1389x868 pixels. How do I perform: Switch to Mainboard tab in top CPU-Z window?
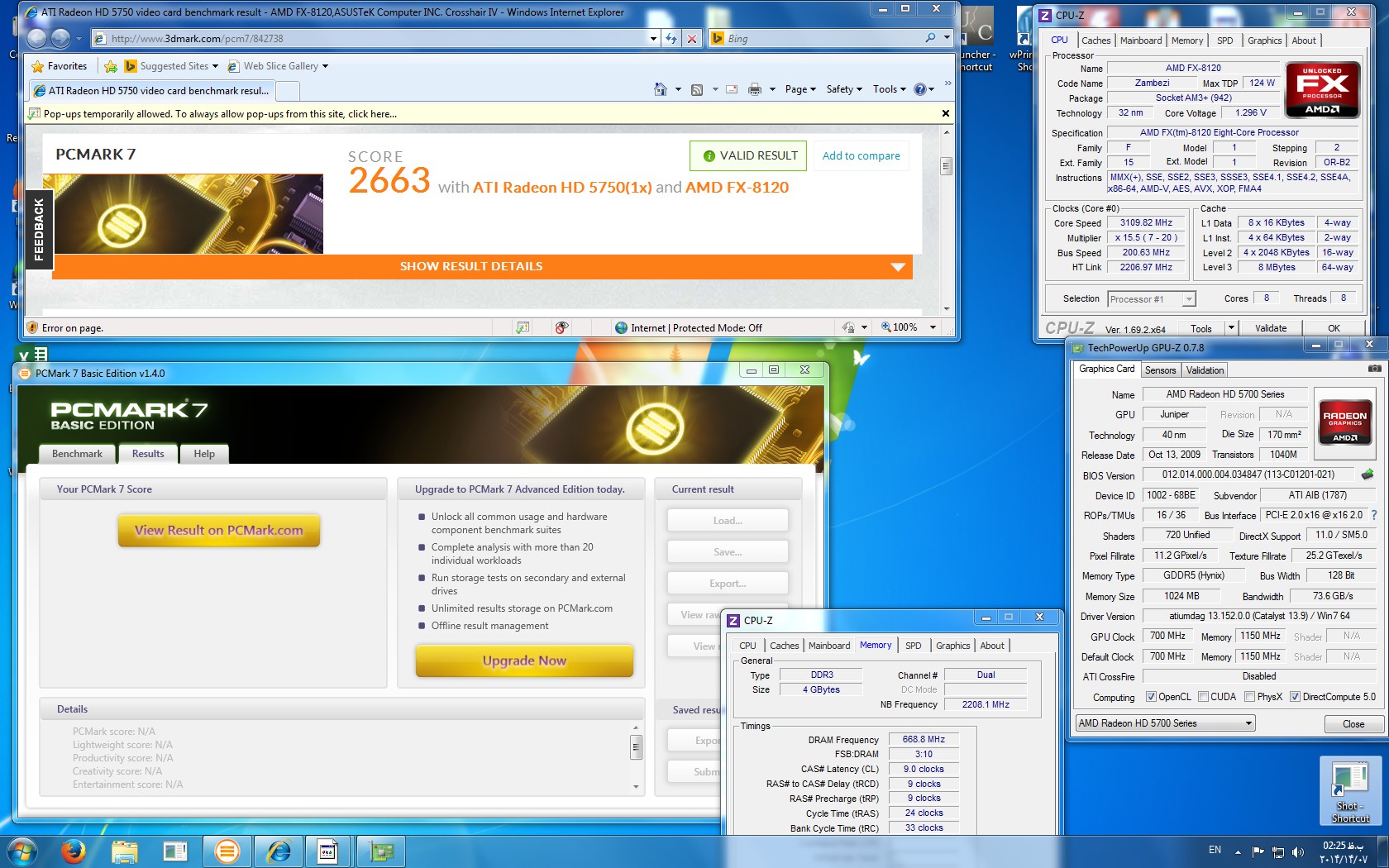coord(1141,41)
